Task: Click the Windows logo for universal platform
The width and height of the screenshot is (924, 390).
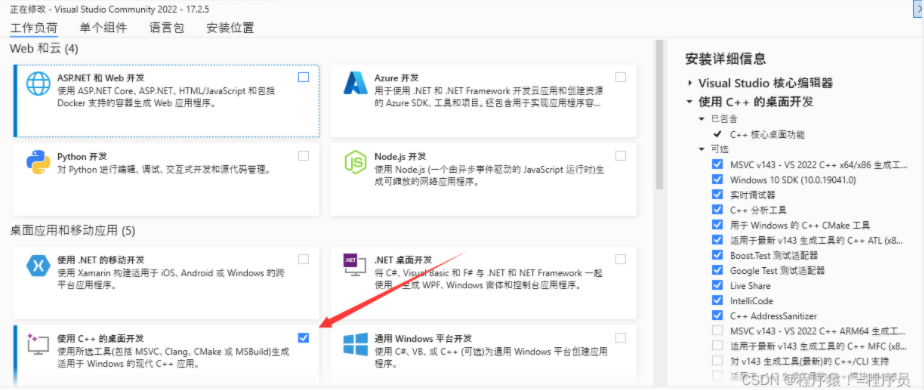Action: click(x=355, y=345)
